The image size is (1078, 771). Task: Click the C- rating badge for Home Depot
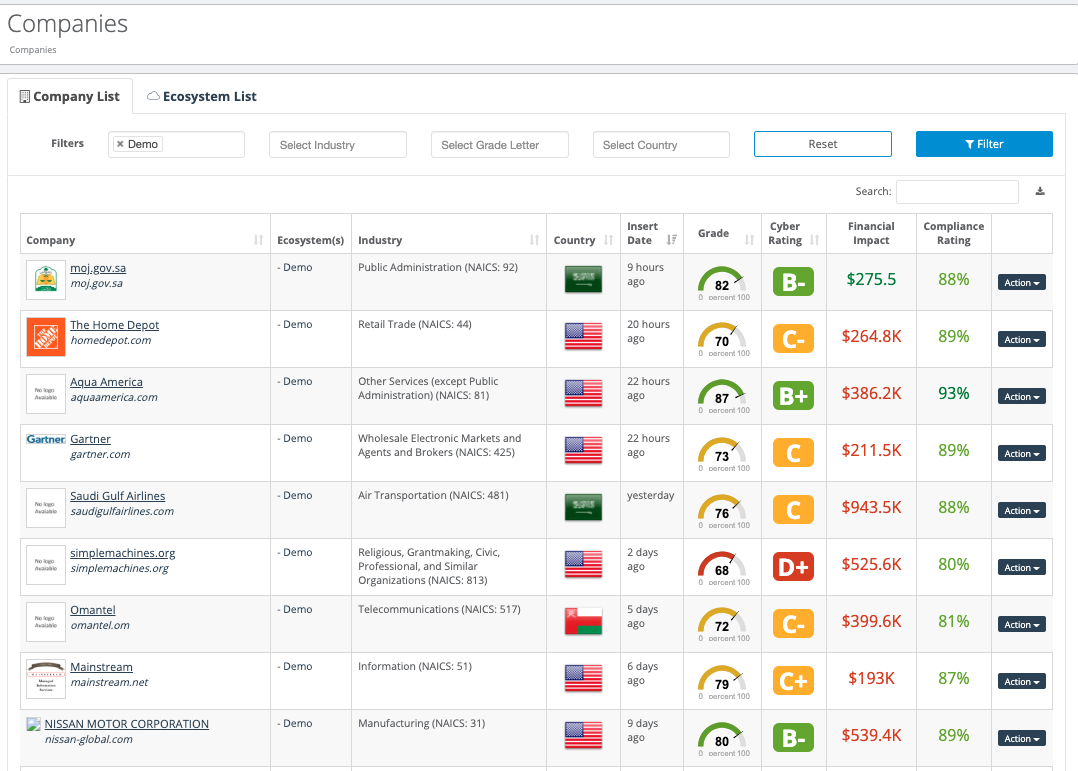[x=793, y=339]
